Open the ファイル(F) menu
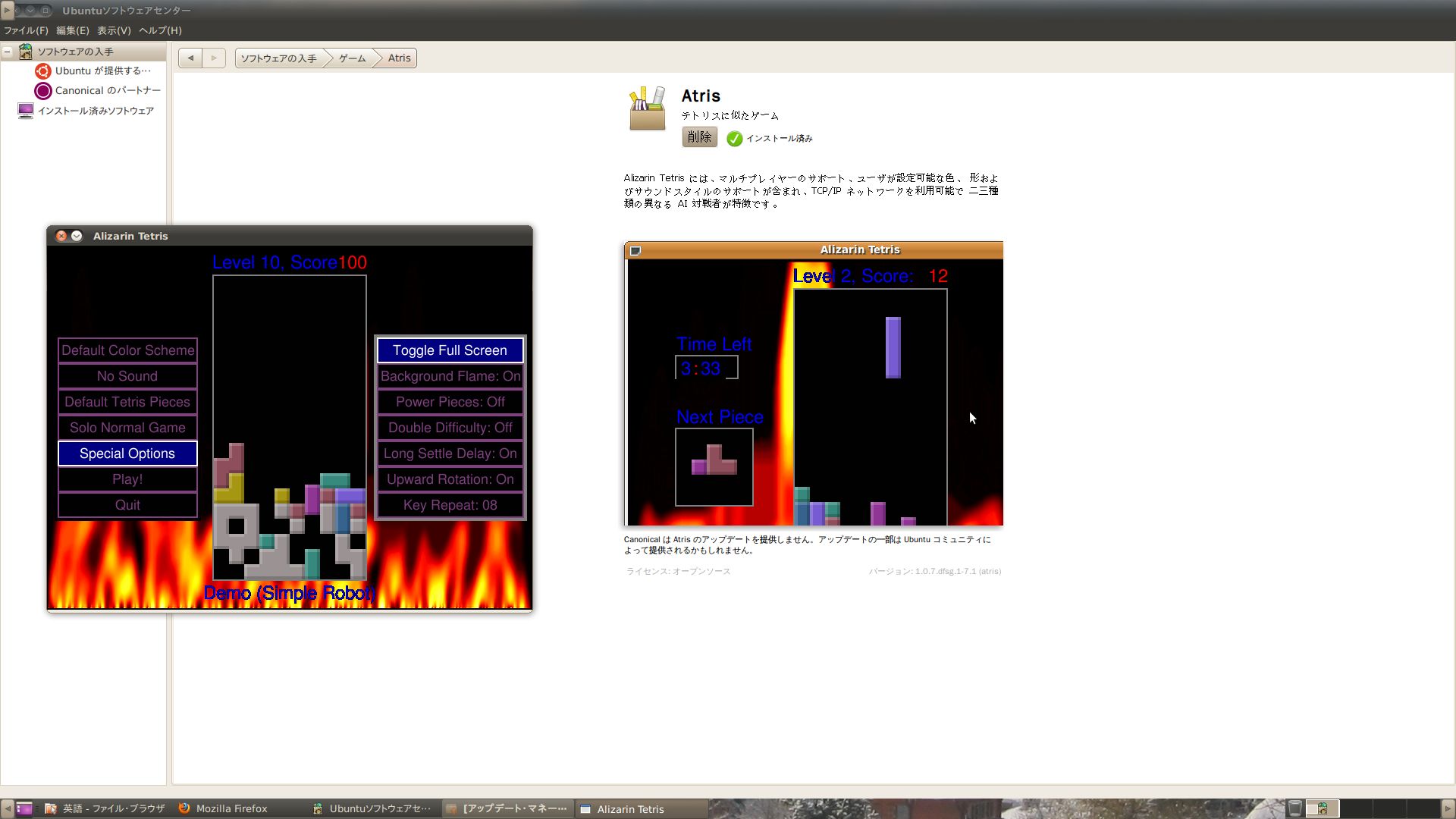Viewport: 1456px width, 819px height. pos(26,30)
